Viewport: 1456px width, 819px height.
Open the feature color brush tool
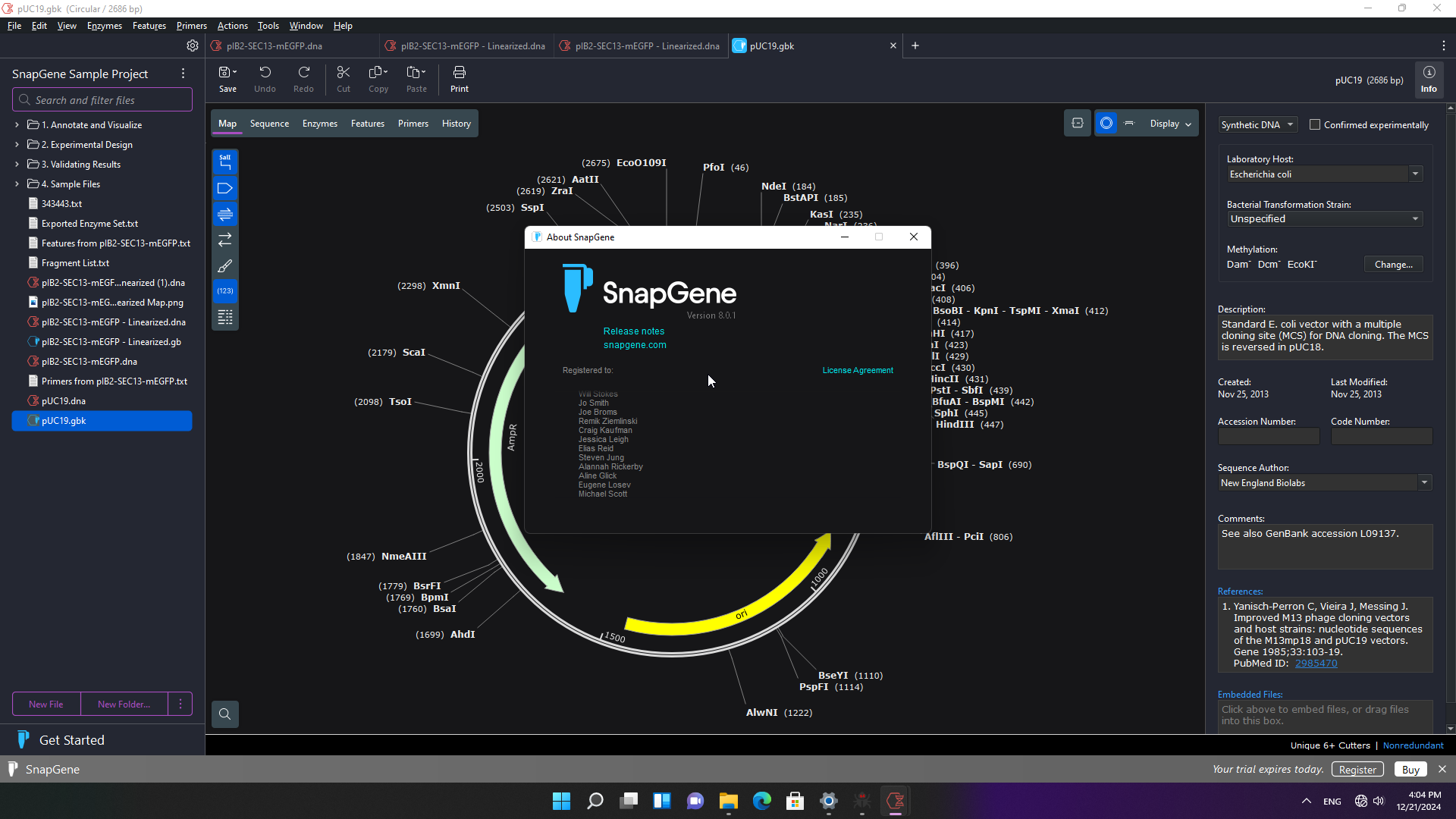point(225,265)
